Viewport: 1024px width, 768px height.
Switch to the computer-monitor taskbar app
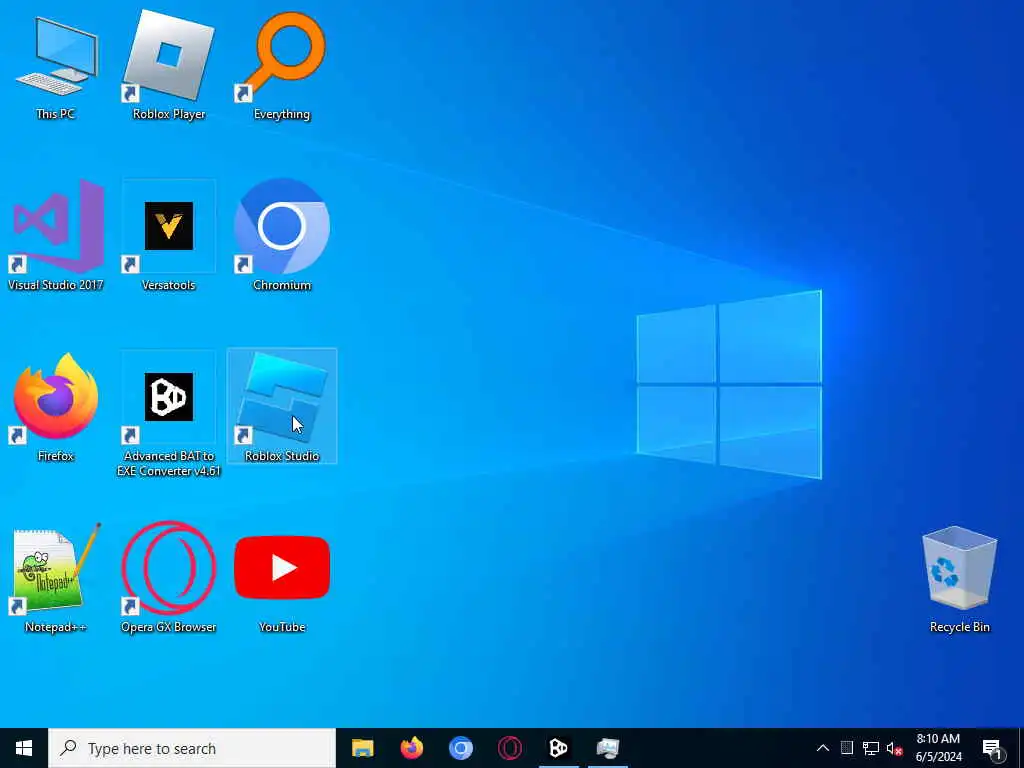[607, 748]
